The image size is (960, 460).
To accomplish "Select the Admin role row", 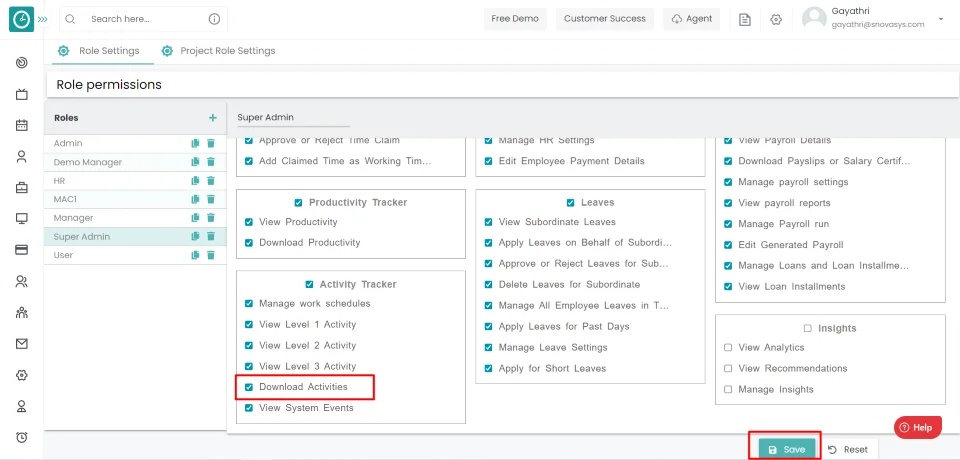I will pos(135,143).
